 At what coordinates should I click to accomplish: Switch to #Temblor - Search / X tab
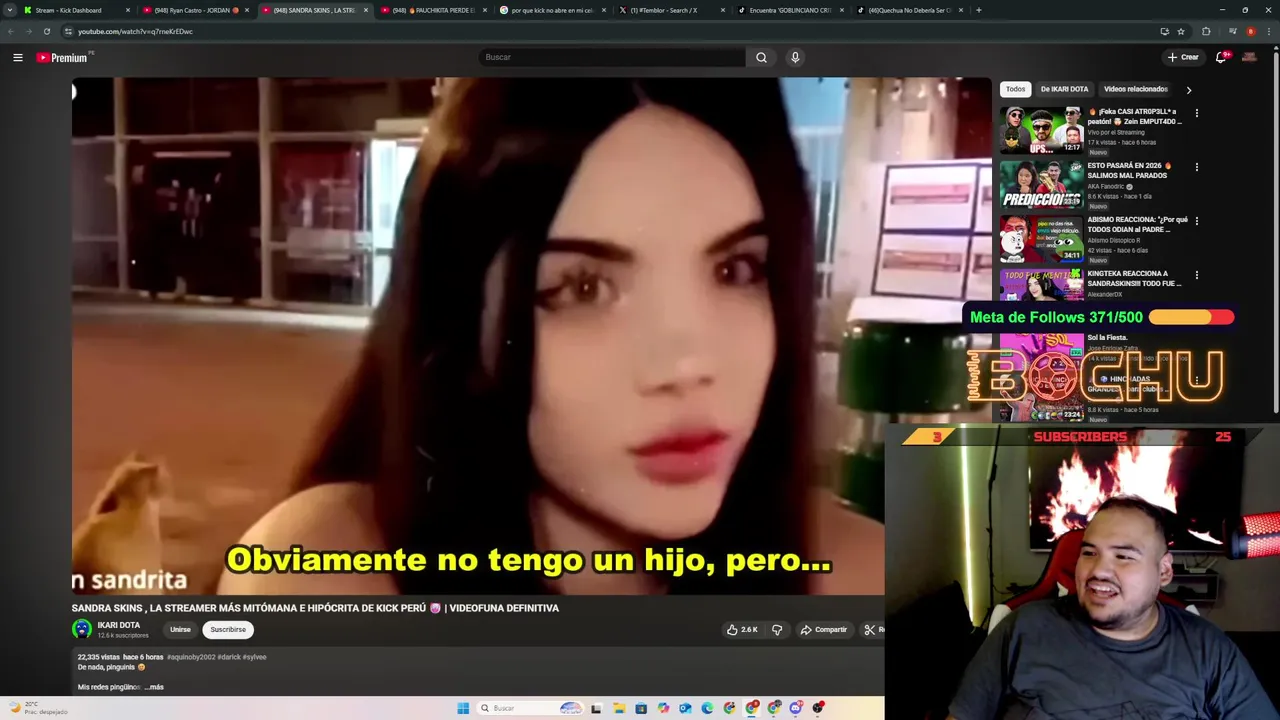[x=672, y=10]
